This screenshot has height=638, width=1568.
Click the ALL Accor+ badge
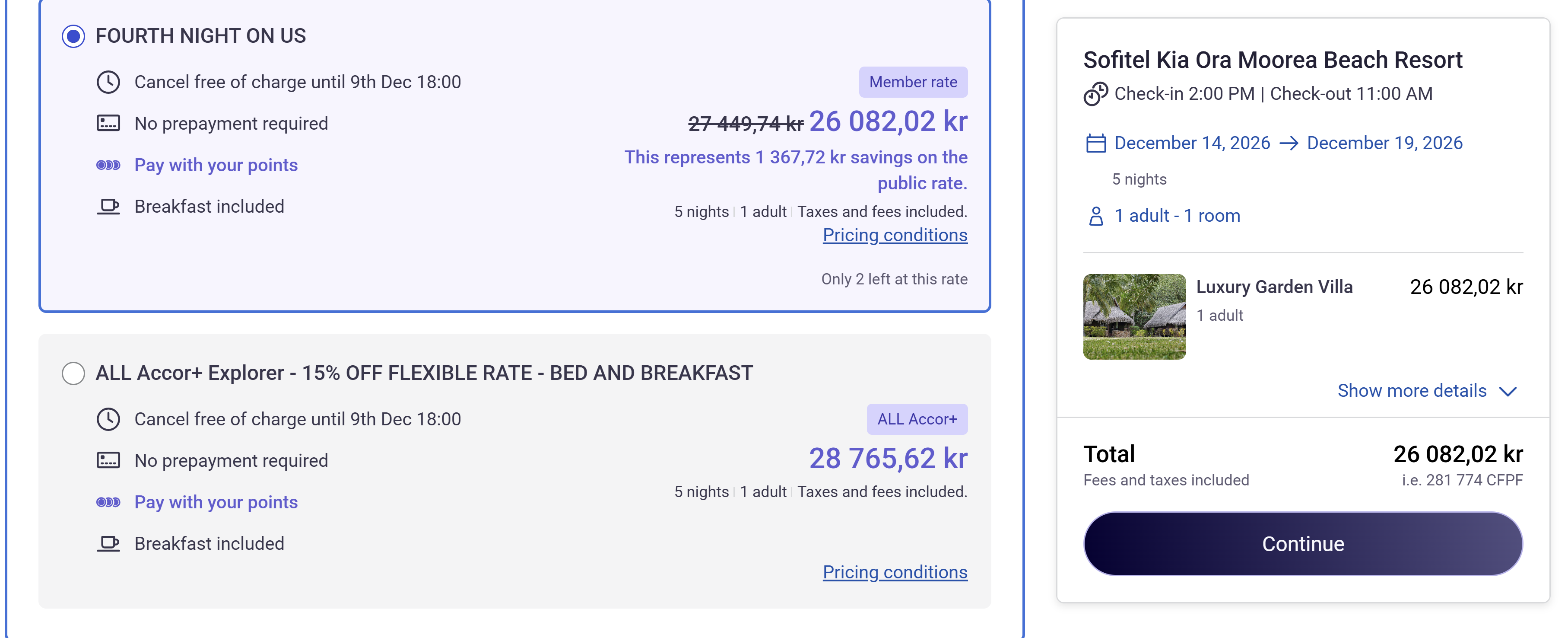(x=917, y=419)
